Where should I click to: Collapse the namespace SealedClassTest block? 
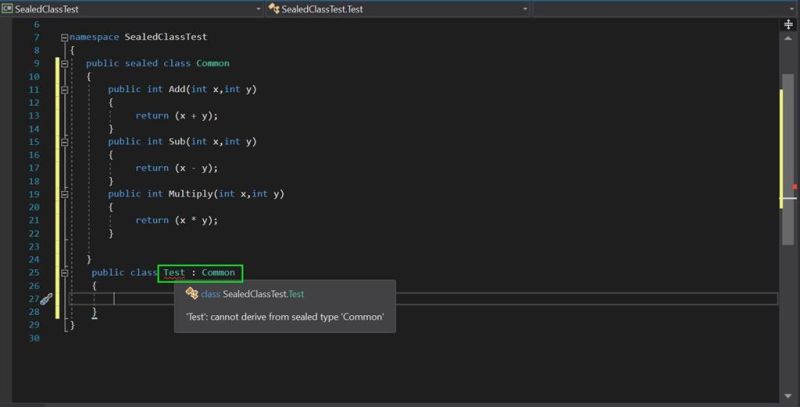pyautogui.click(x=64, y=37)
